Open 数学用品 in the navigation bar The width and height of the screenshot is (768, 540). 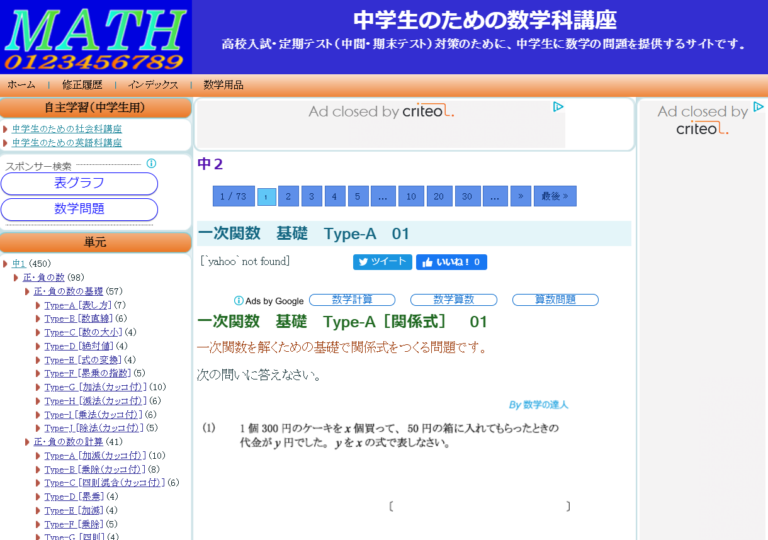(223, 85)
